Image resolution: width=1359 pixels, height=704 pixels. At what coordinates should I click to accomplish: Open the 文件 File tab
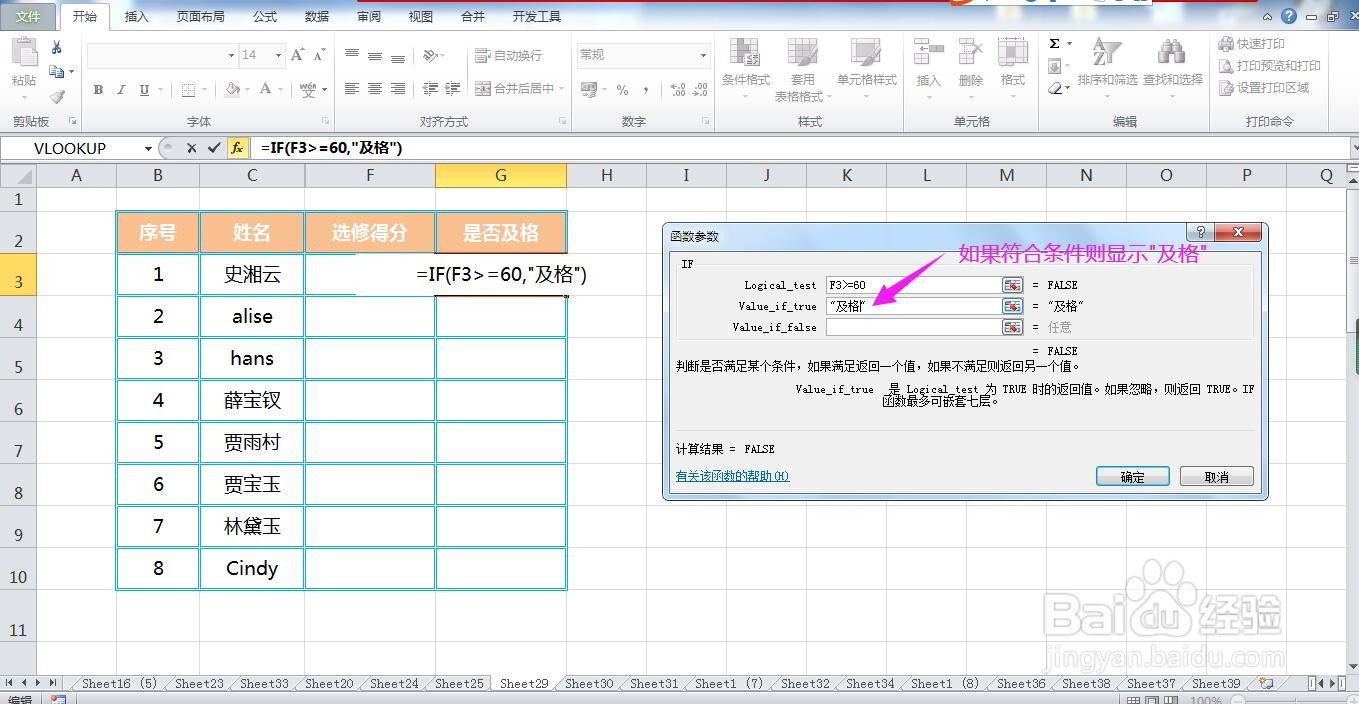point(29,16)
